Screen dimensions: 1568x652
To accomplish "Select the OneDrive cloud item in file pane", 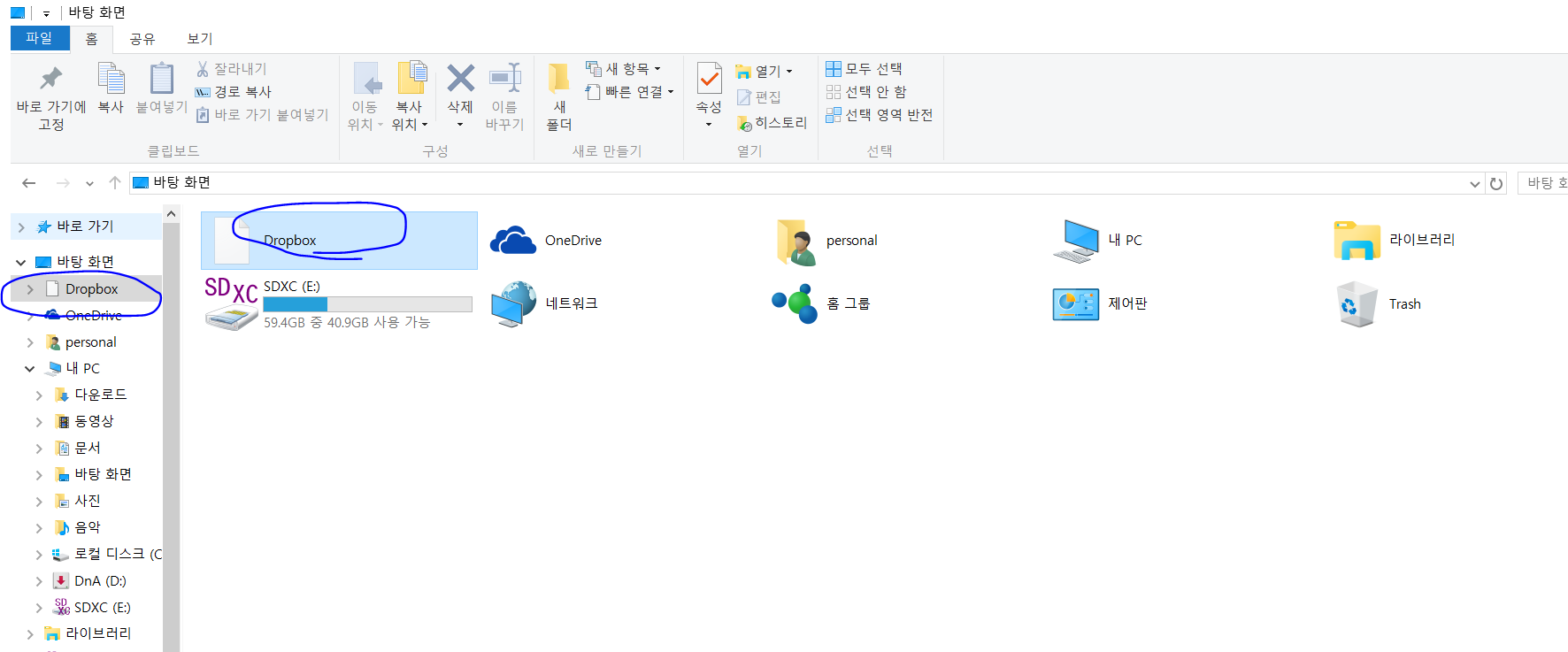I will tap(545, 241).
